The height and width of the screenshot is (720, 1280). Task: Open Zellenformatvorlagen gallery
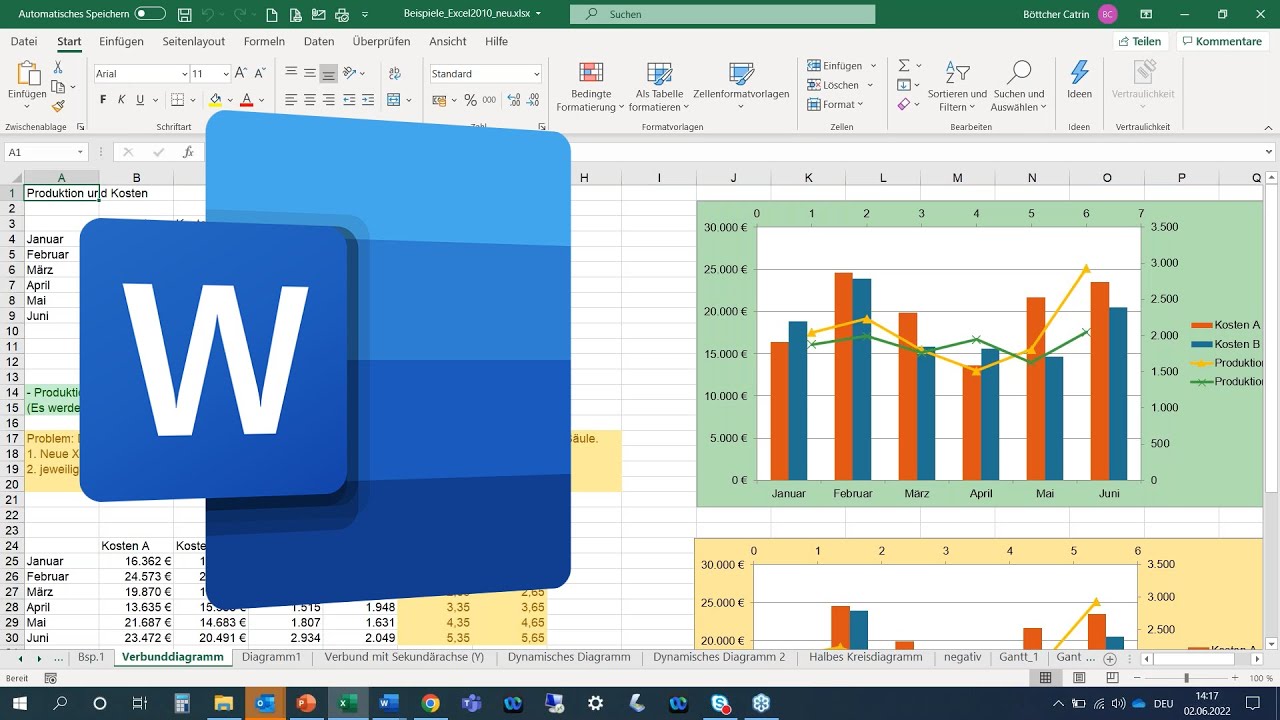[x=741, y=87]
